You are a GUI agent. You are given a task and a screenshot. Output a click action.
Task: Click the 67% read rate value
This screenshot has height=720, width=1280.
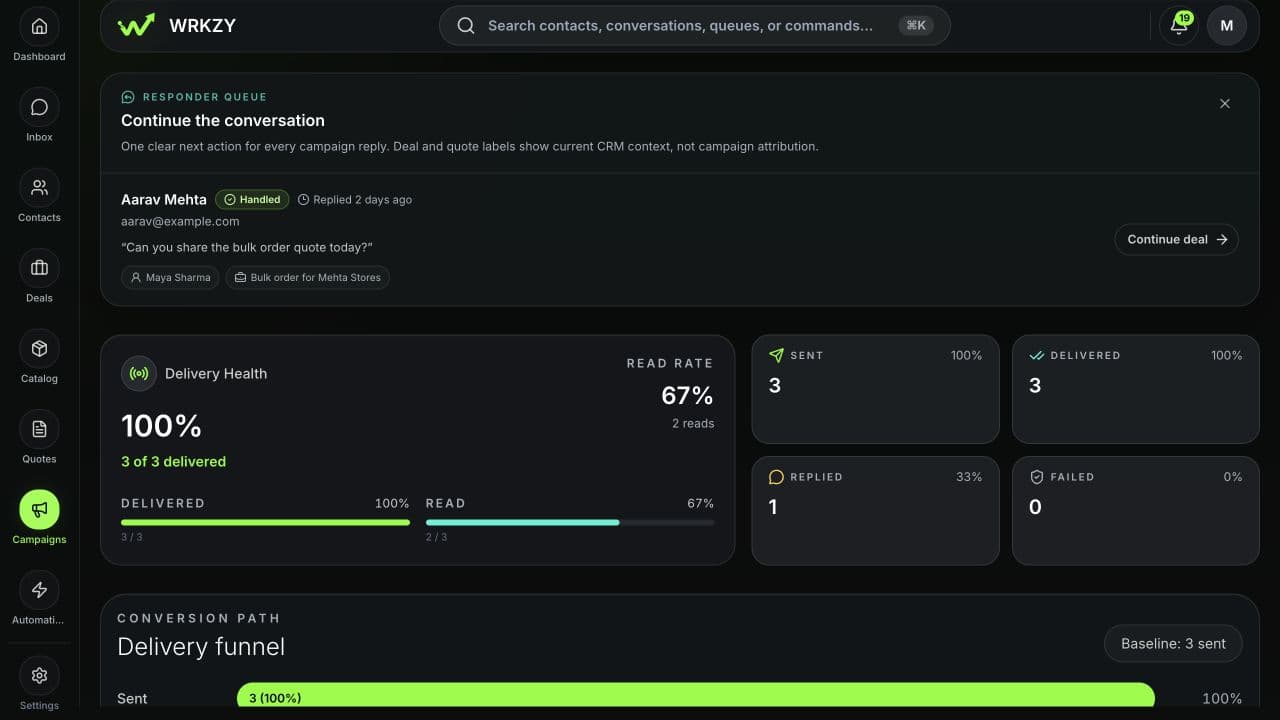point(687,396)
